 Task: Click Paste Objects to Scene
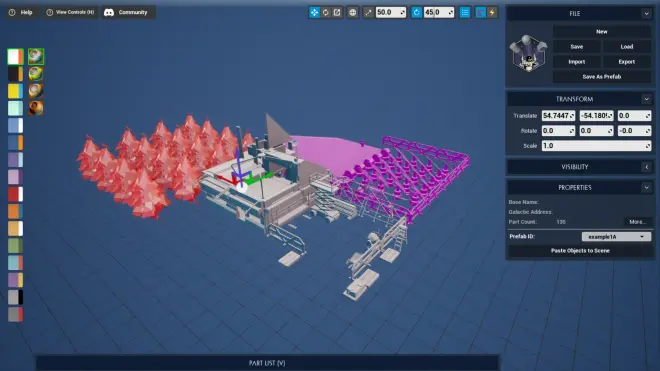point(580,251)
